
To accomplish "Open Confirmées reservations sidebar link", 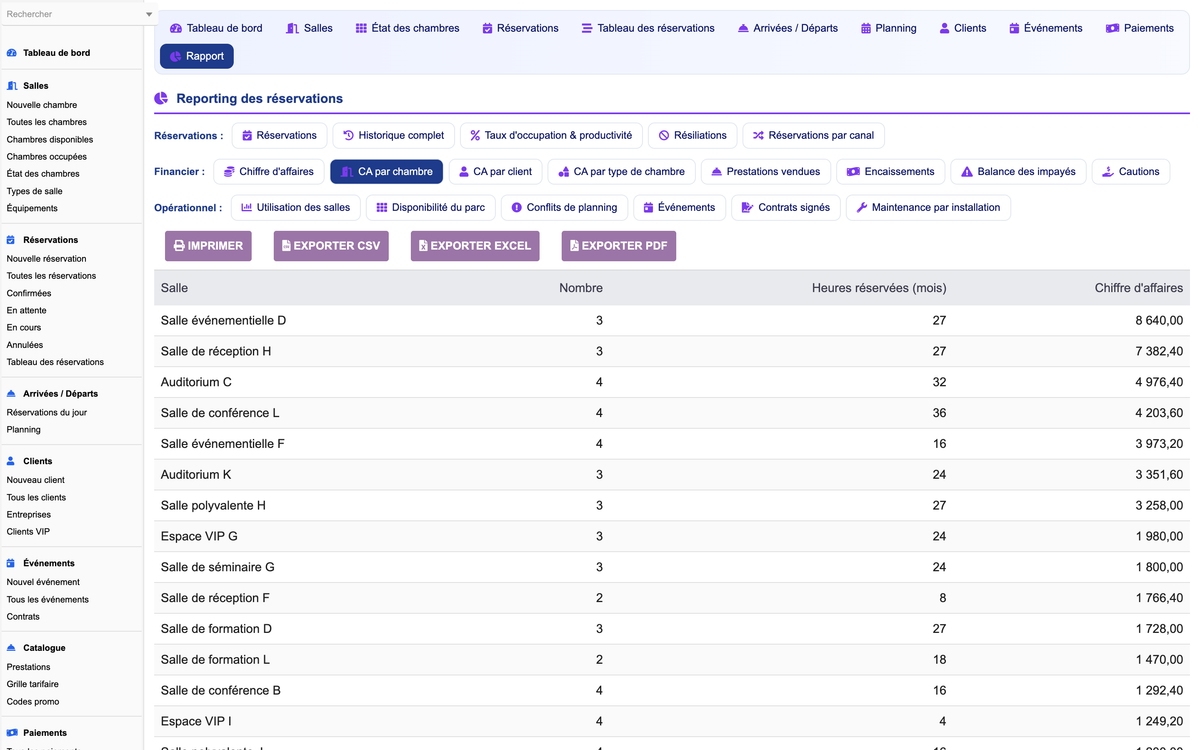I will [29, 293].
